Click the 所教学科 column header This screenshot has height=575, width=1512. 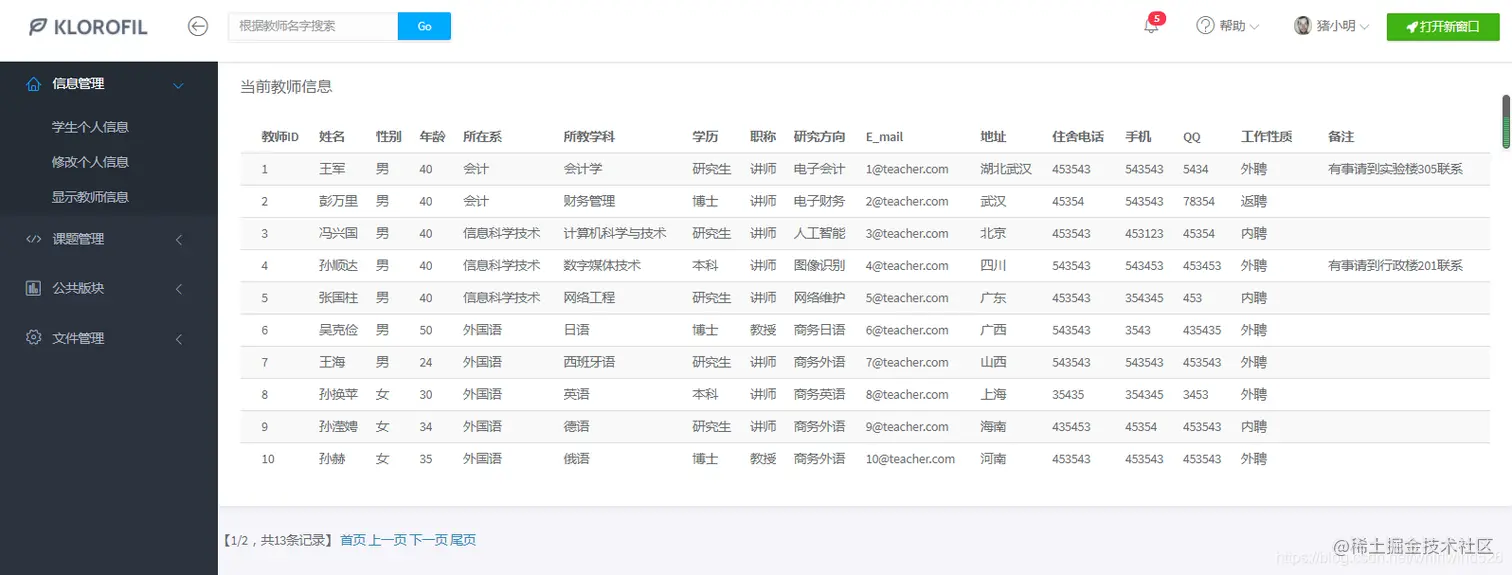[x=589, y=137]
